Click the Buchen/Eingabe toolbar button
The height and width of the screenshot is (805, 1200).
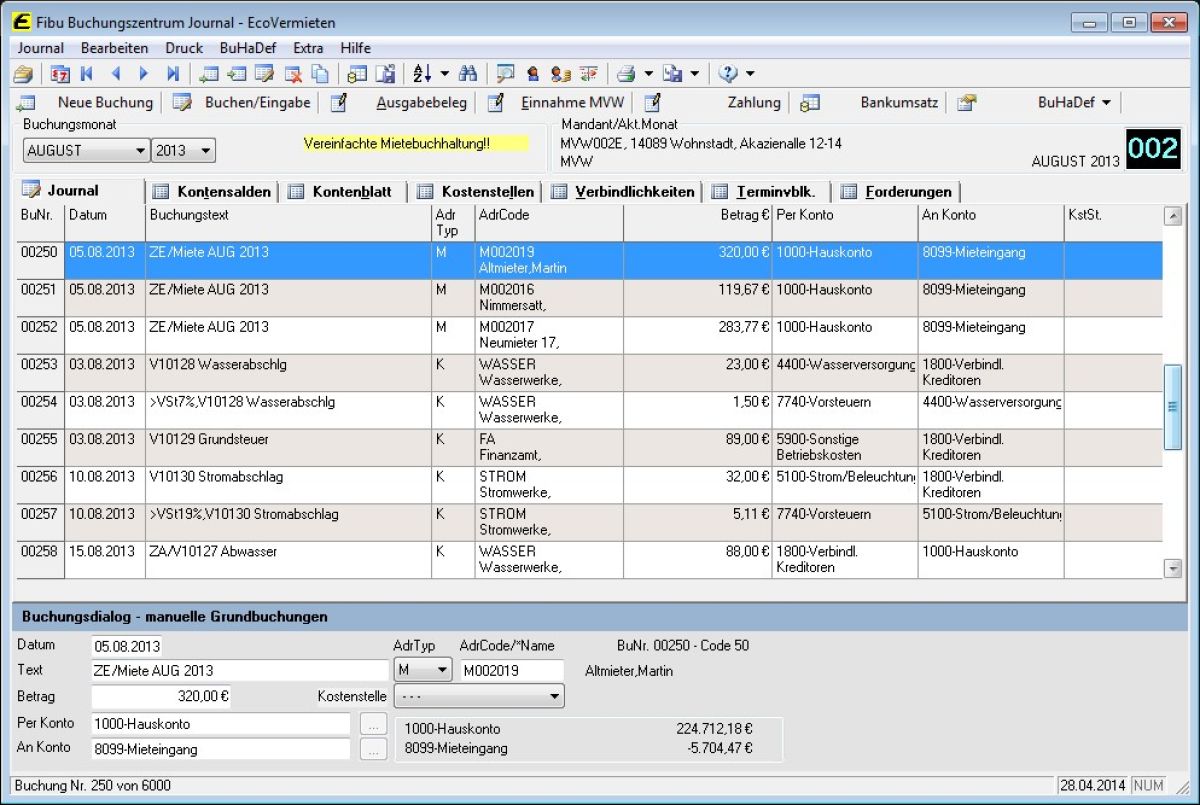pyautogui.click(x=242, y=102)
